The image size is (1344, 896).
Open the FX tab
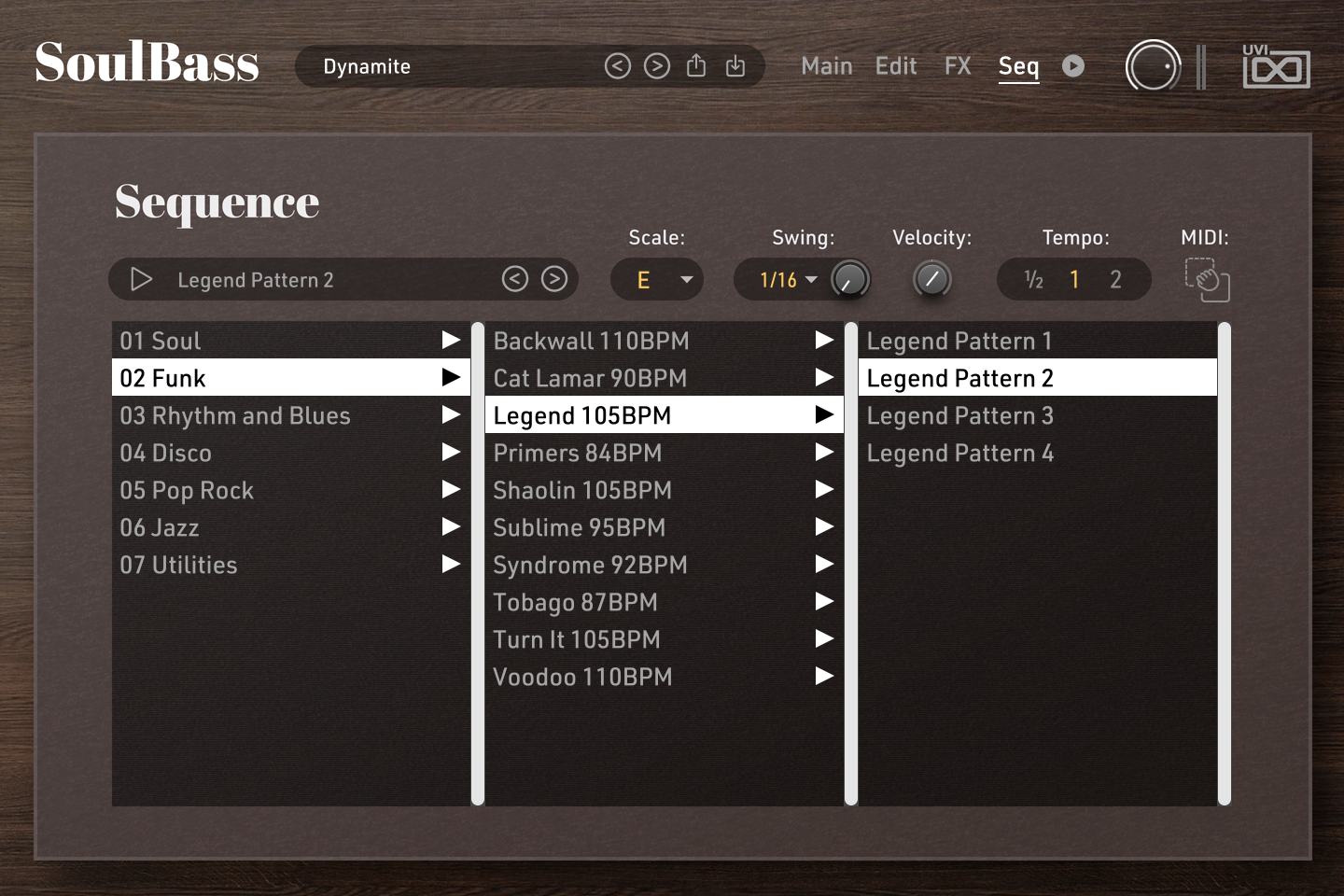[958, 66]
